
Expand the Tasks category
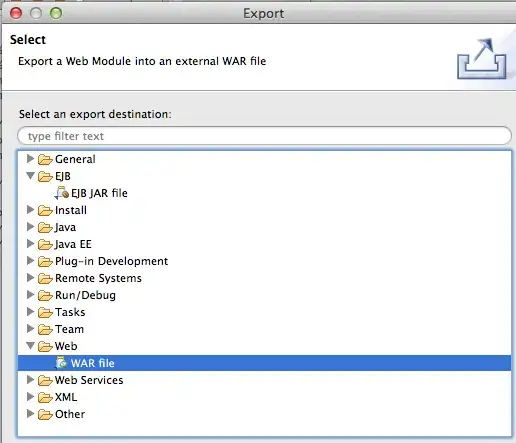(x=30, y=312)
